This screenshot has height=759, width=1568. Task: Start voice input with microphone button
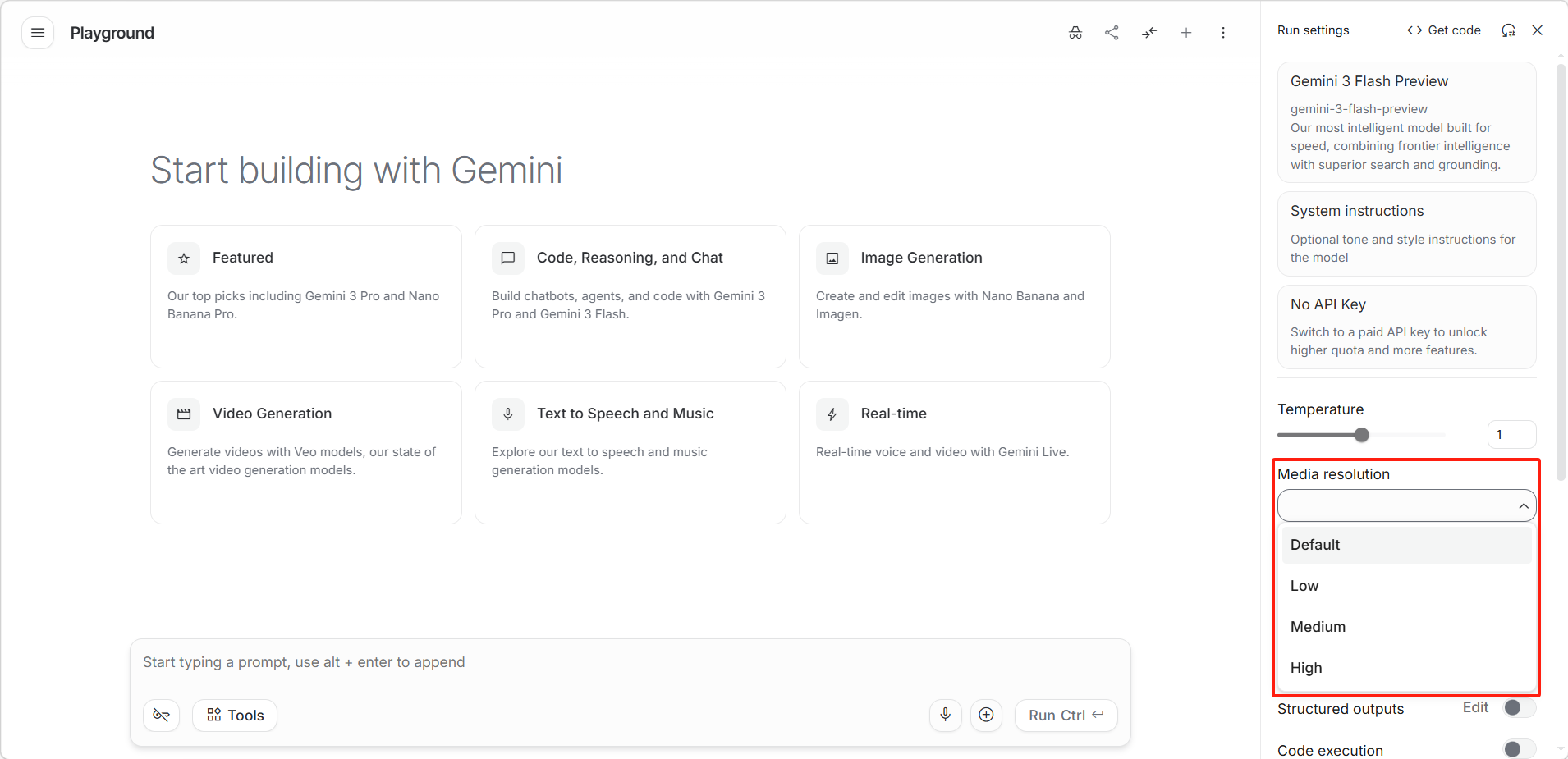tap(946, 716)
